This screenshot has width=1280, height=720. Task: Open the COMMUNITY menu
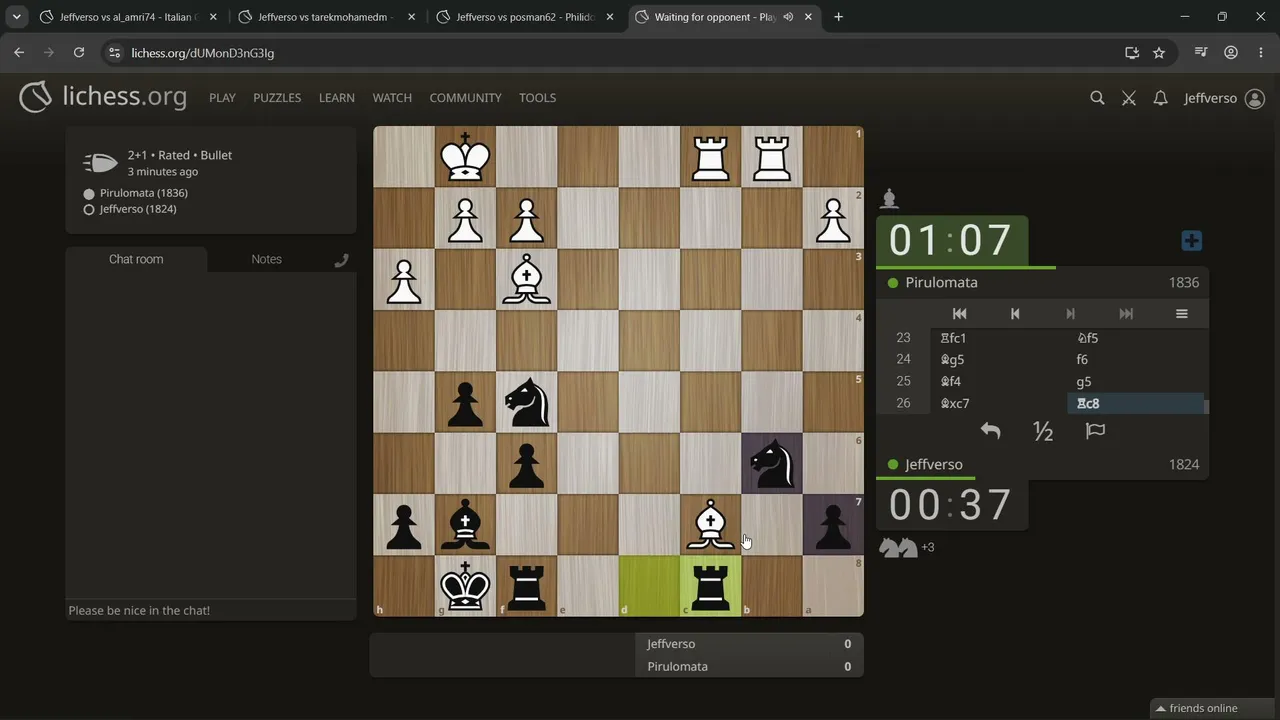pos(465,98)
